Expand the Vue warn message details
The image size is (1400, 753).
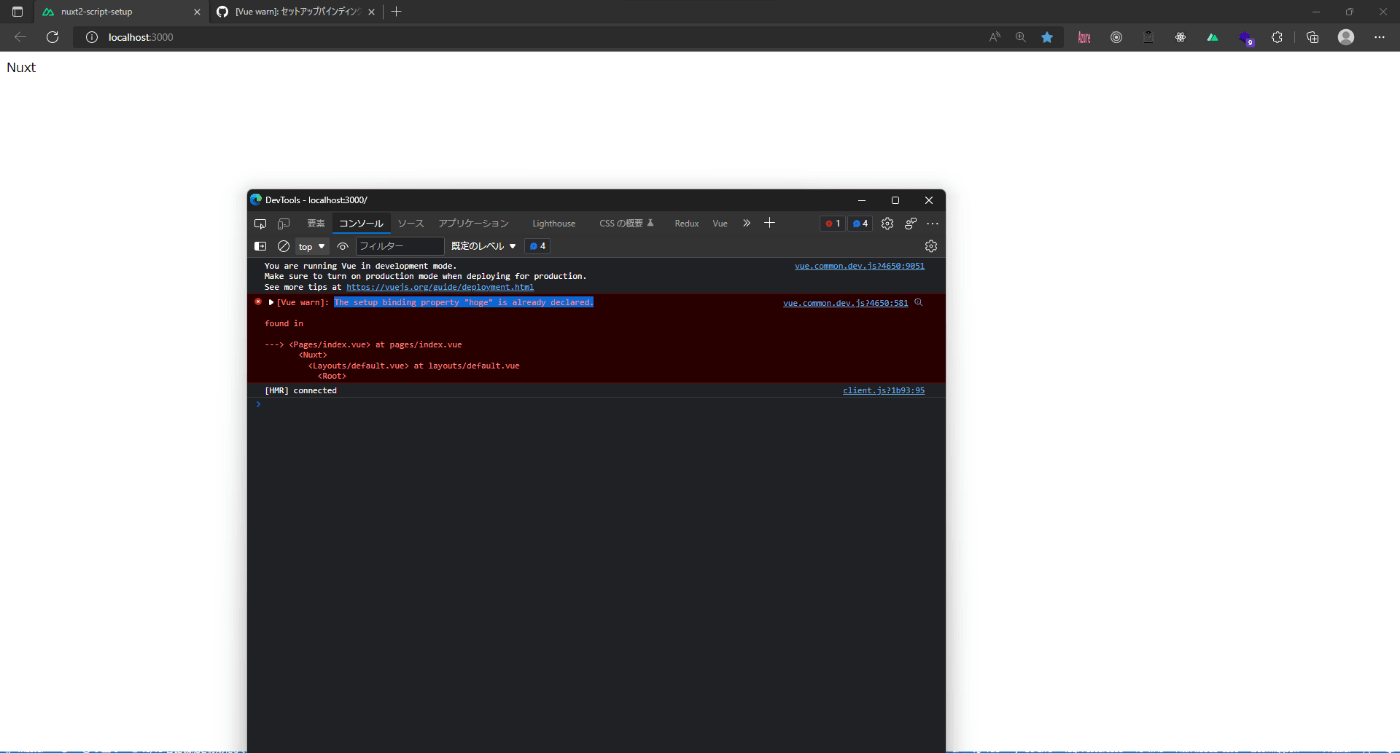coord(270,302)
